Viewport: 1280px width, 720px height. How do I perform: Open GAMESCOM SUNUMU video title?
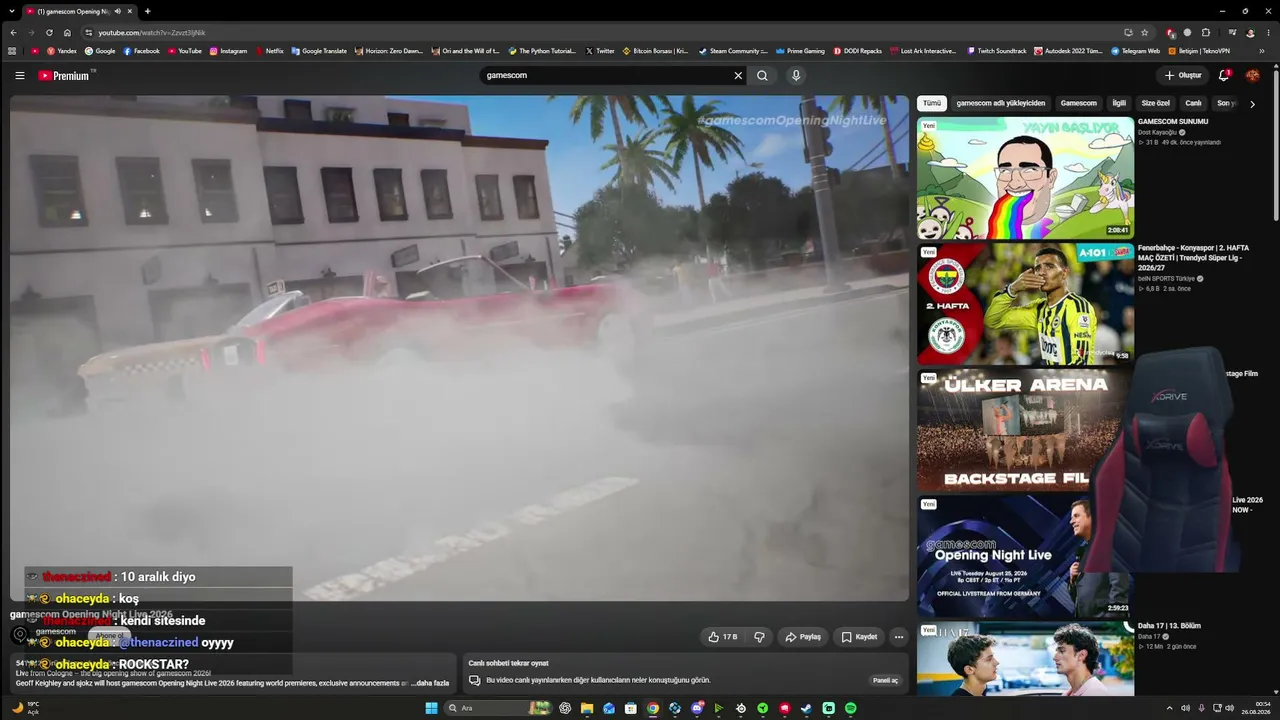pos(1173,122)
